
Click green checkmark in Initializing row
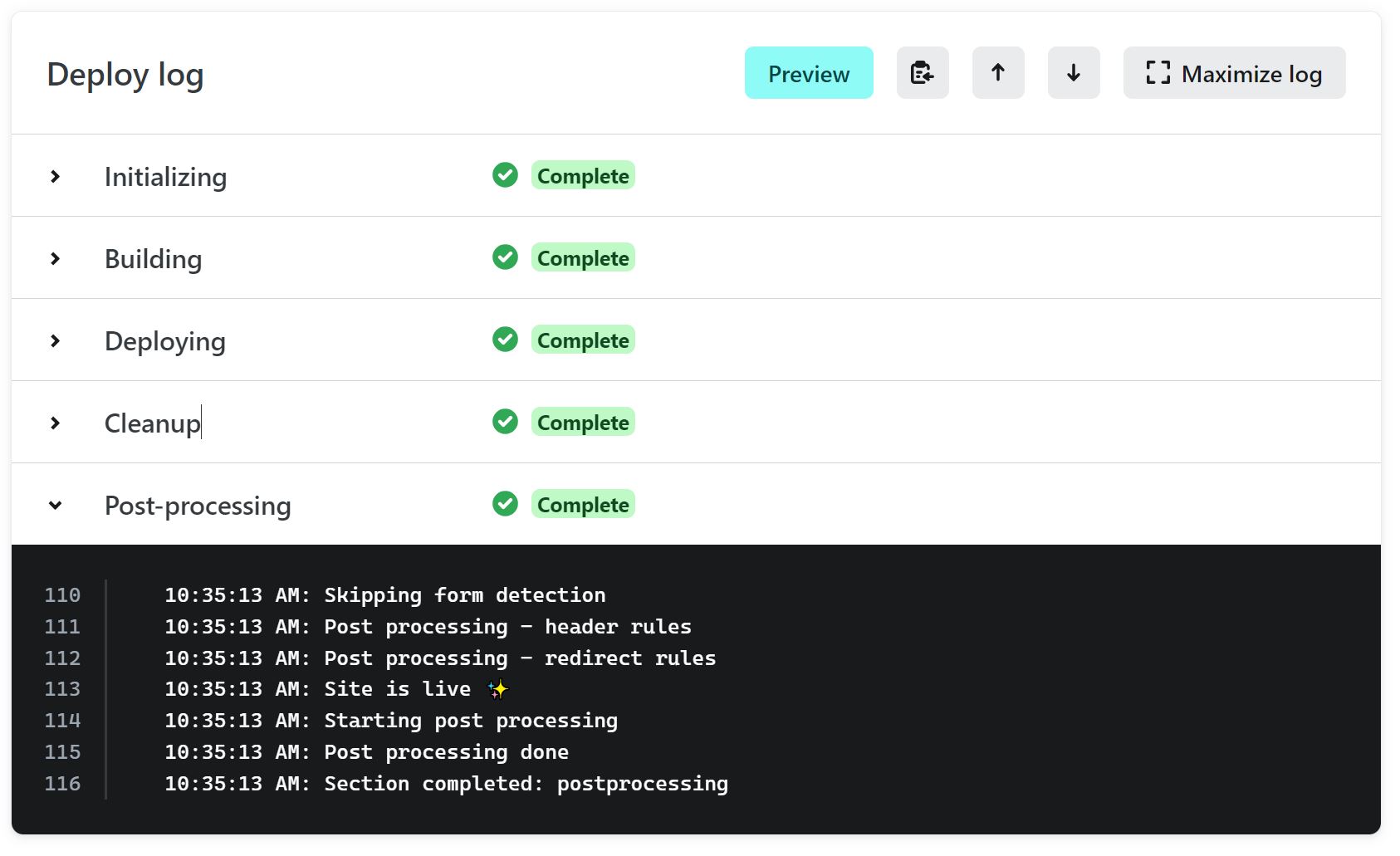tap(505, 175)
